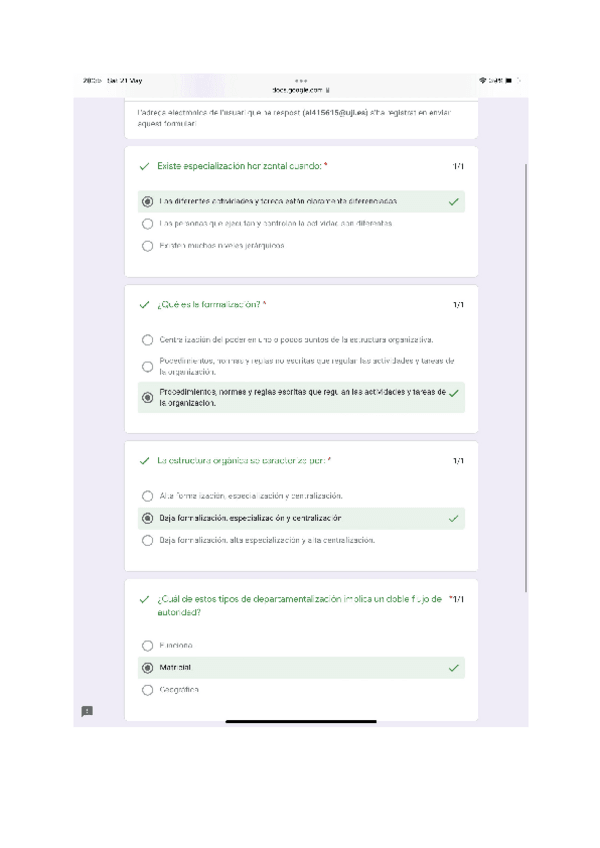Select the 'Funcional' radio option

point(148,646)
